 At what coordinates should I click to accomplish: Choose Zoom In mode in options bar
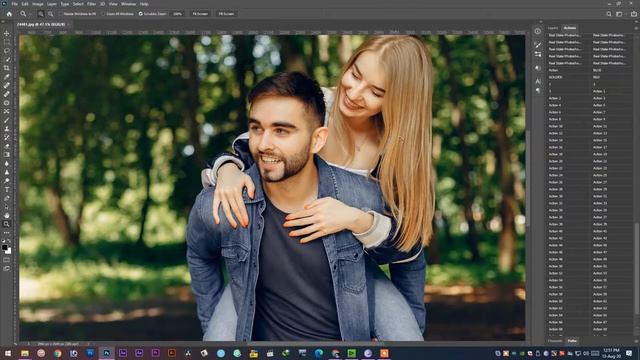pos(41,14)
